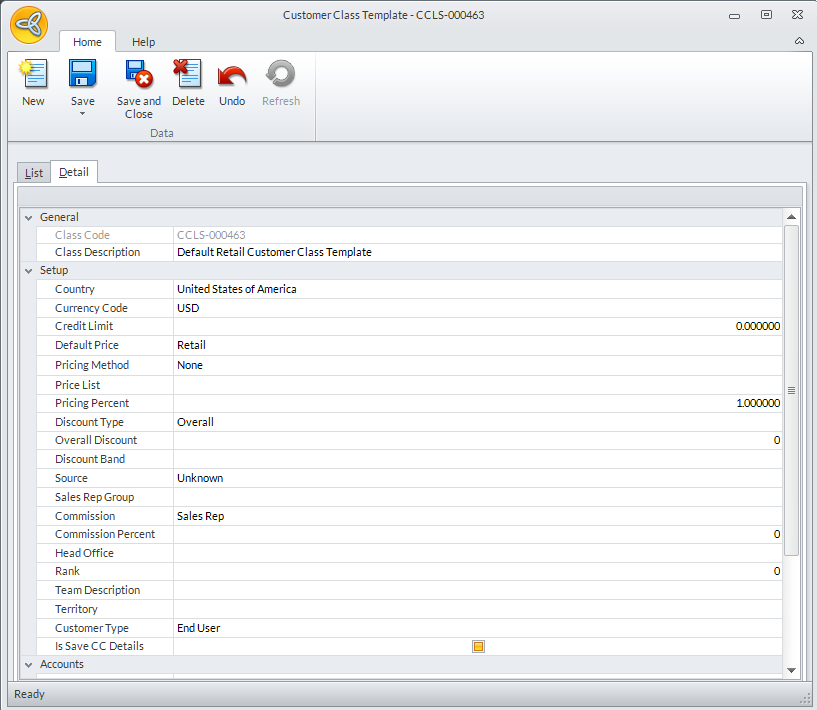Open the Save dropdown arrow
This screenshot has height=710, width=817.
(82, 113)
